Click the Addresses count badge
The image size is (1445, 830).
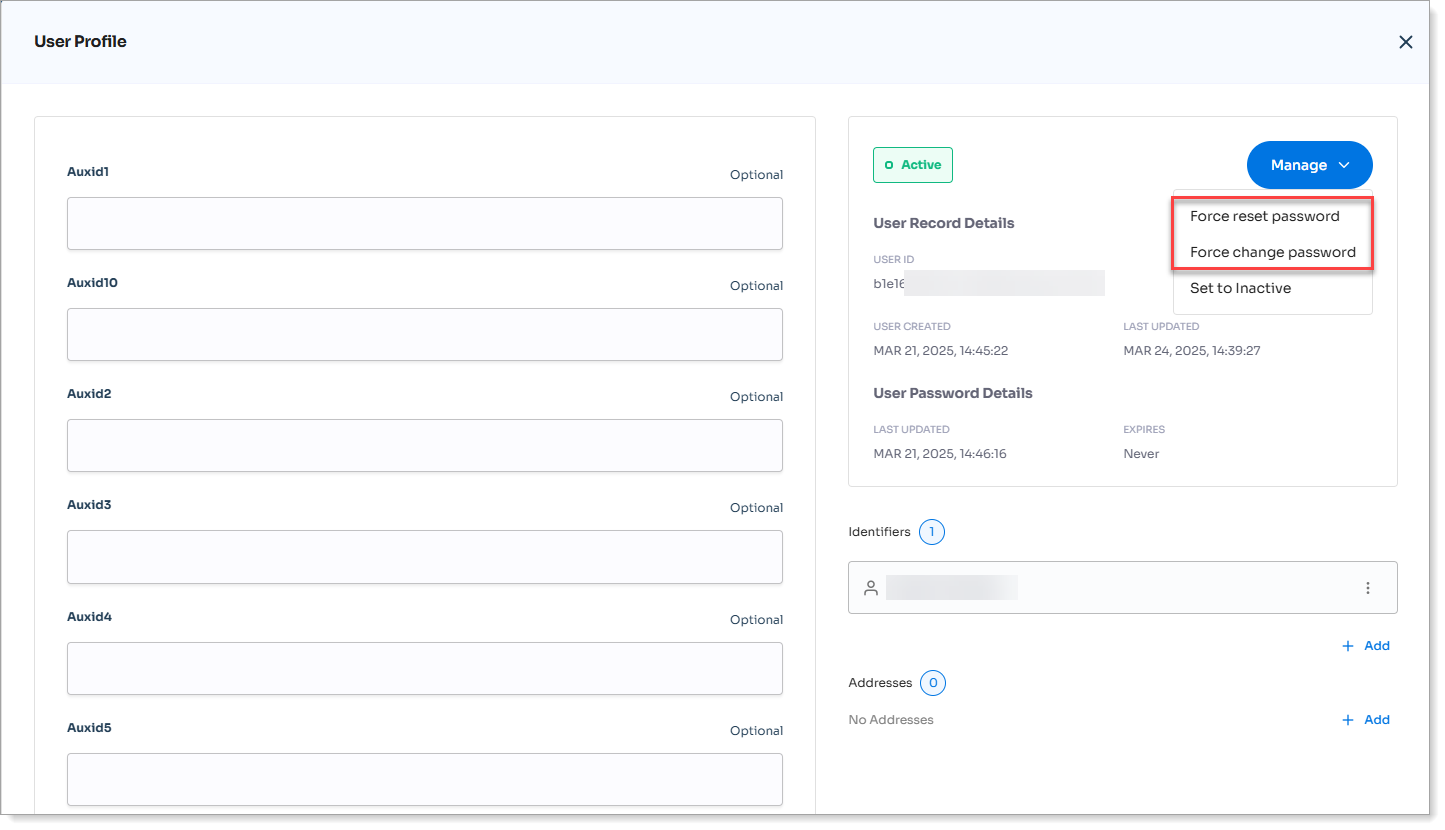tap(932, 683)
